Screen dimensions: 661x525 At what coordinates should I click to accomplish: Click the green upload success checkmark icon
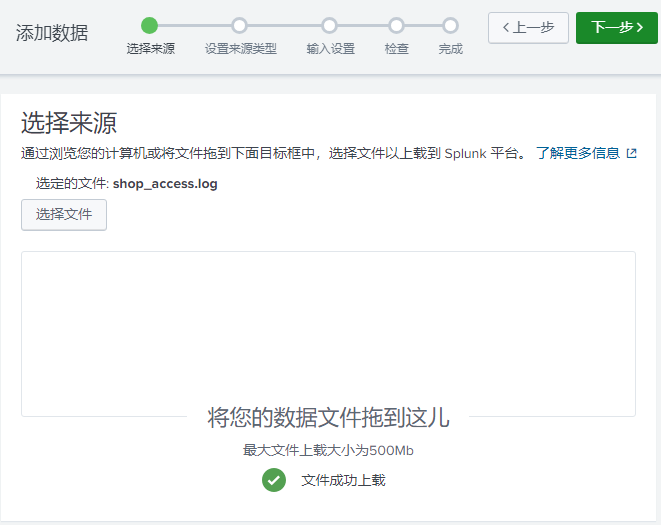[274, 480]
